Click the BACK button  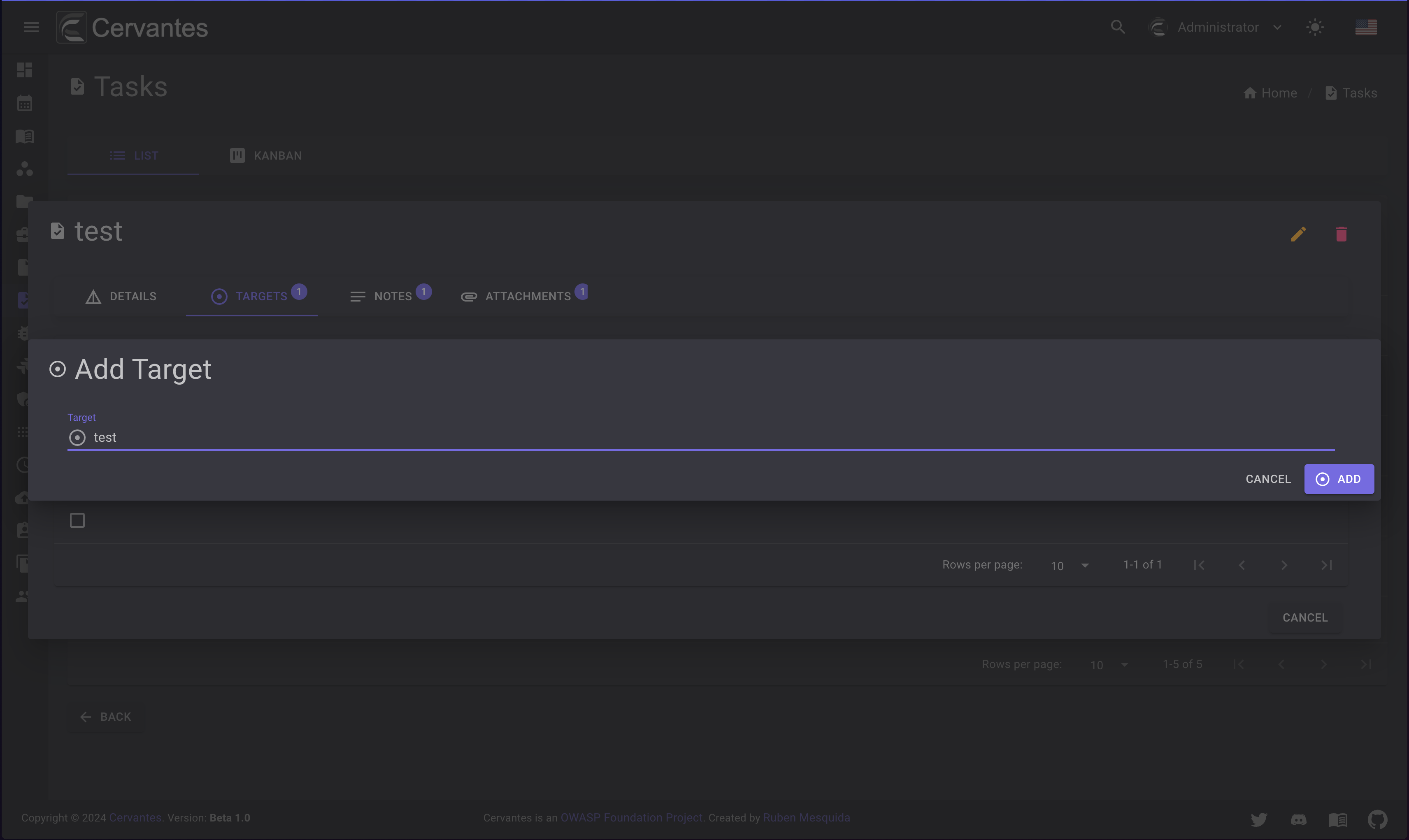tap(106, 717)
